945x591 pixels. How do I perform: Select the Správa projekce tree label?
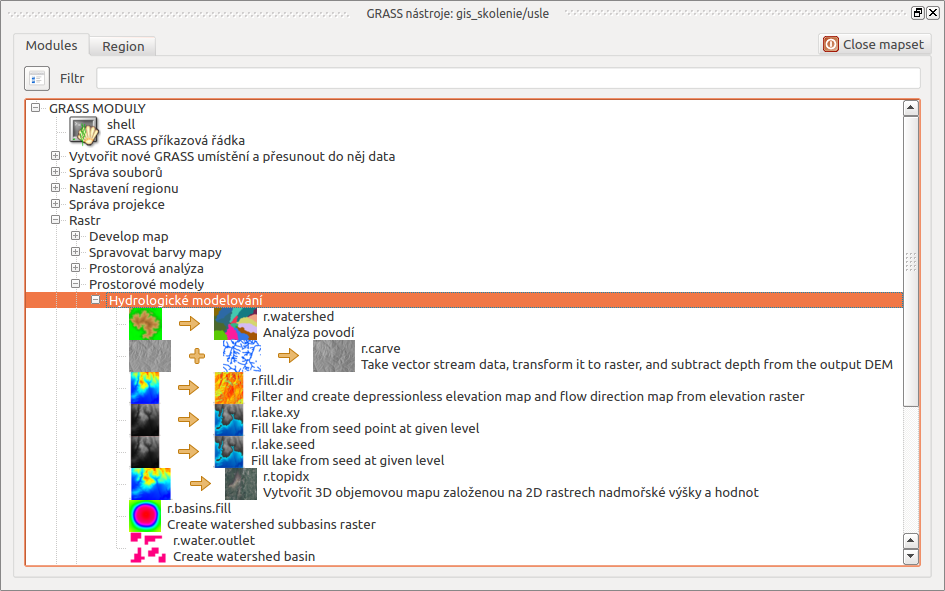(116, 204)
